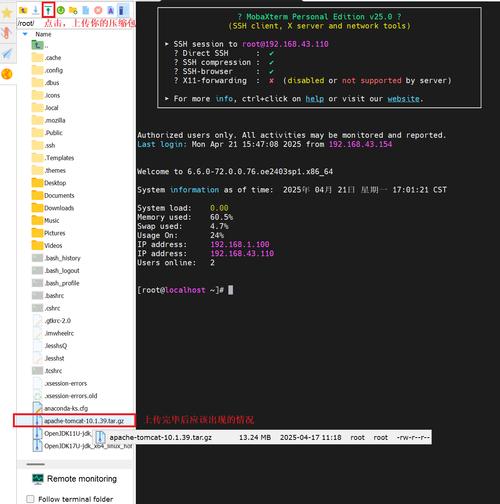
Task: Select the Music folder
Action: pos(46,220)
